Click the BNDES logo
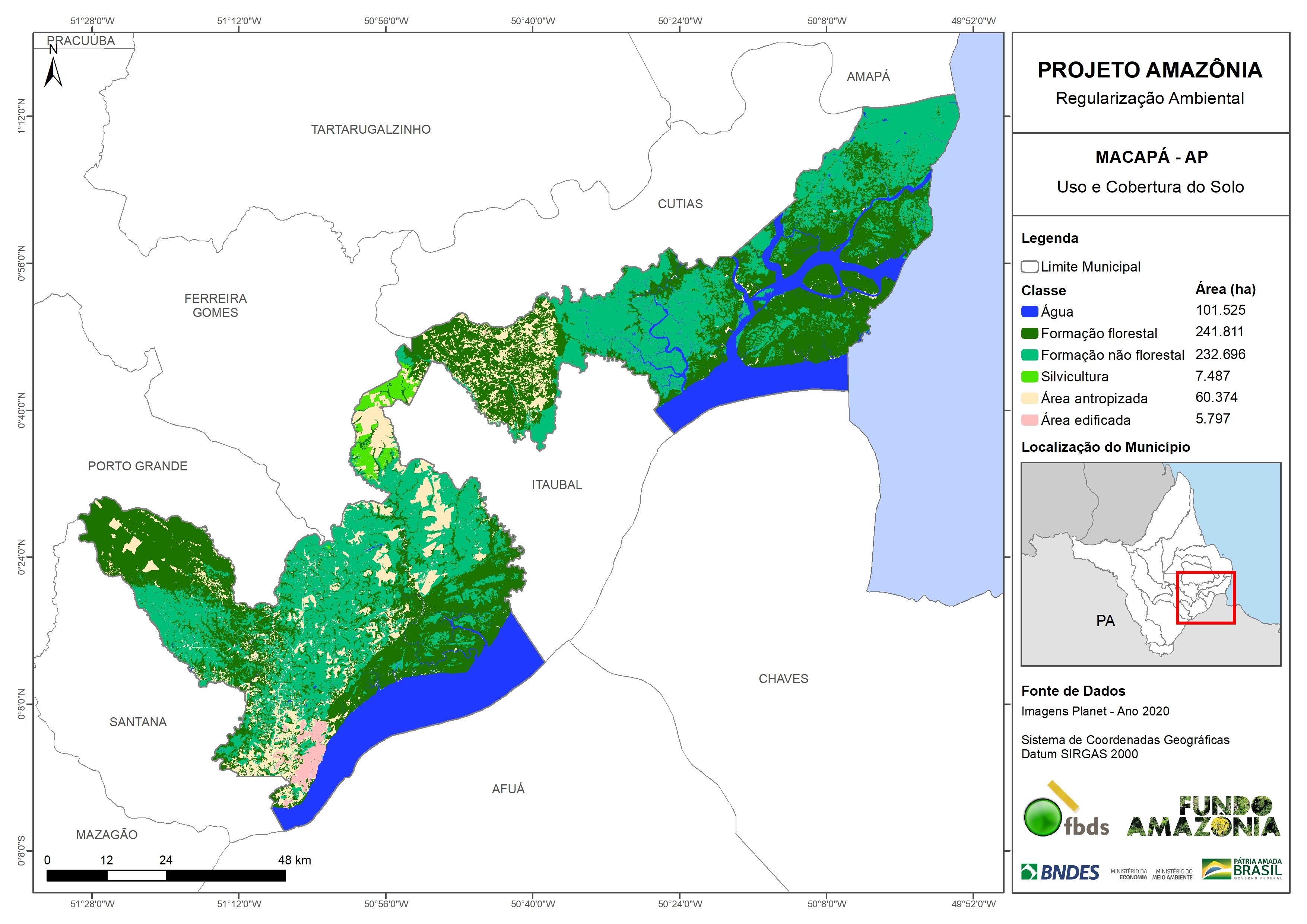1307x924 pixels. 1060,872
